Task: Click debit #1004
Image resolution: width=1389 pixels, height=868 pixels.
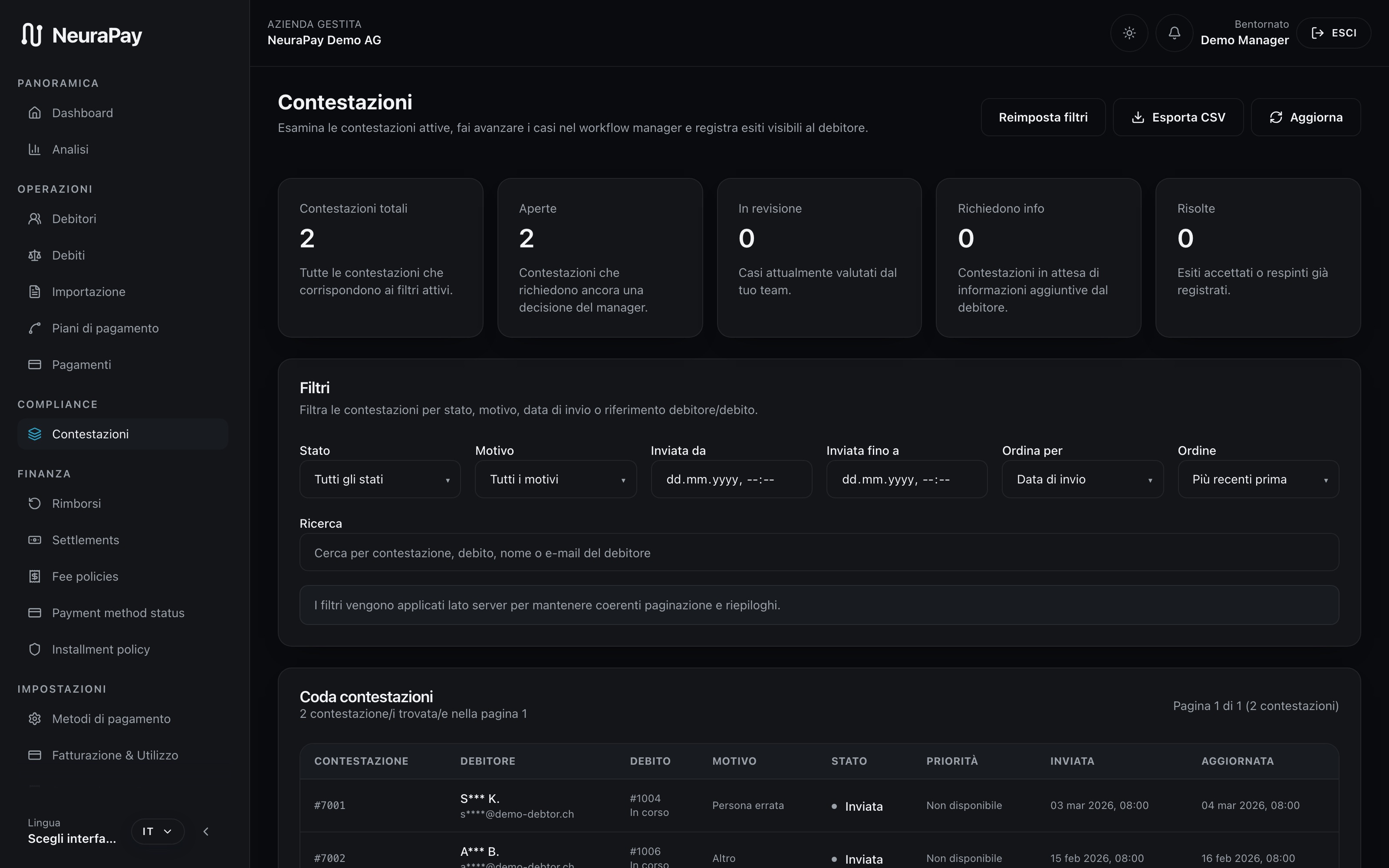Action: click(645, 799)
